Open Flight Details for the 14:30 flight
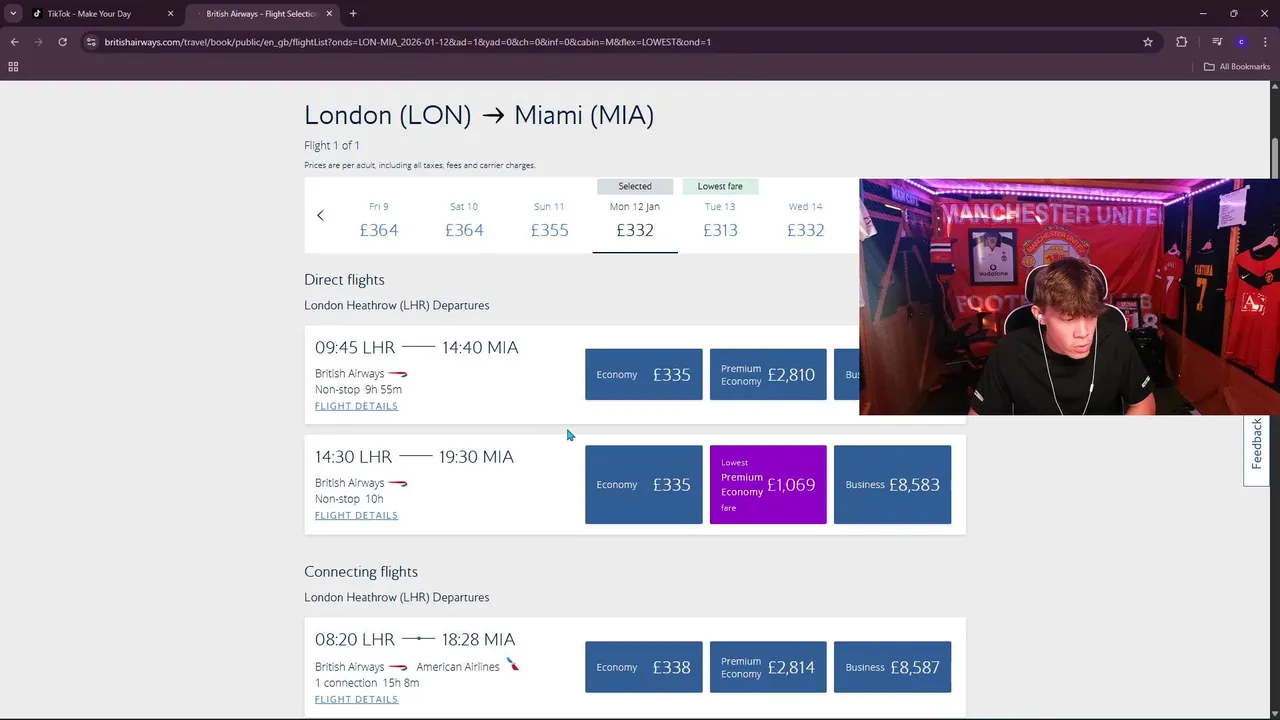Image resolution: width=1280 pixels, height=720 pixels. pos(356,515)
